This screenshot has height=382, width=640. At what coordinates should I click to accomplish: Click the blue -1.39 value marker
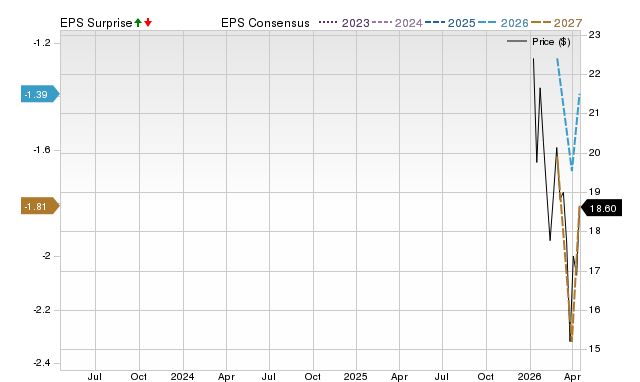coord(40,95)
